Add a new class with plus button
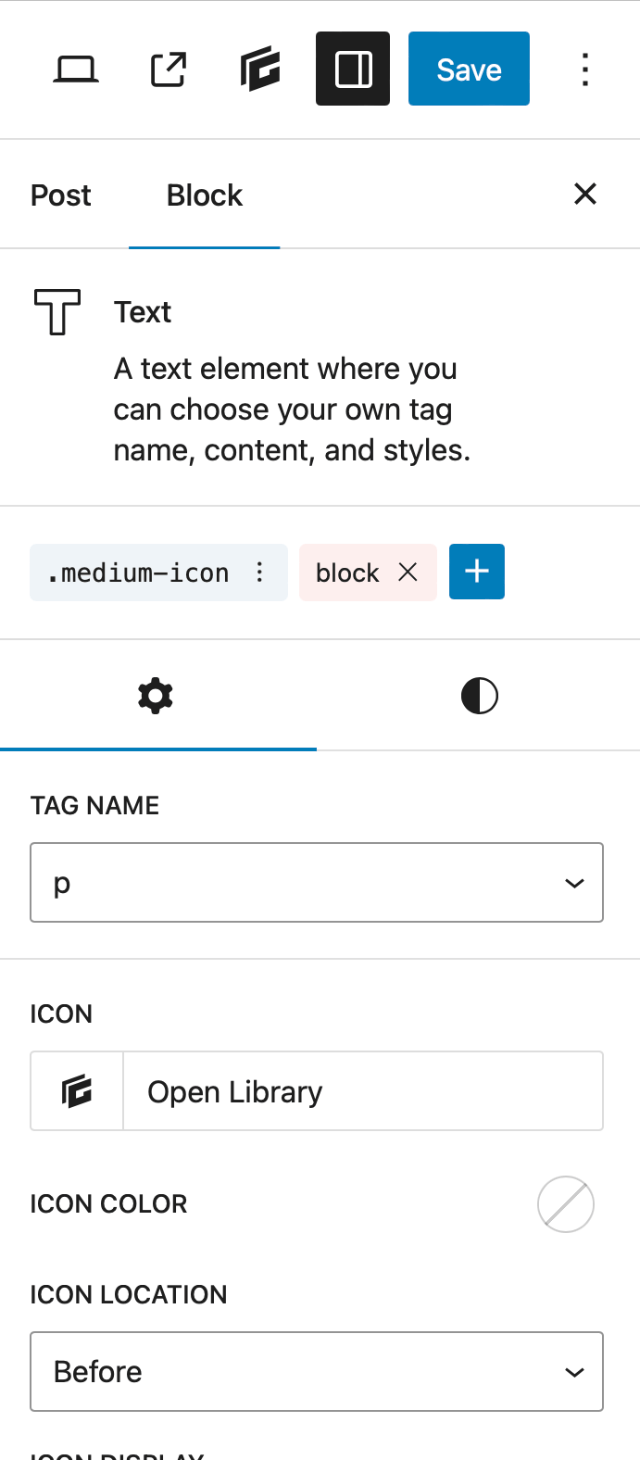The width and height of the screenshot is (640, 1460). (x=477, y=572)
